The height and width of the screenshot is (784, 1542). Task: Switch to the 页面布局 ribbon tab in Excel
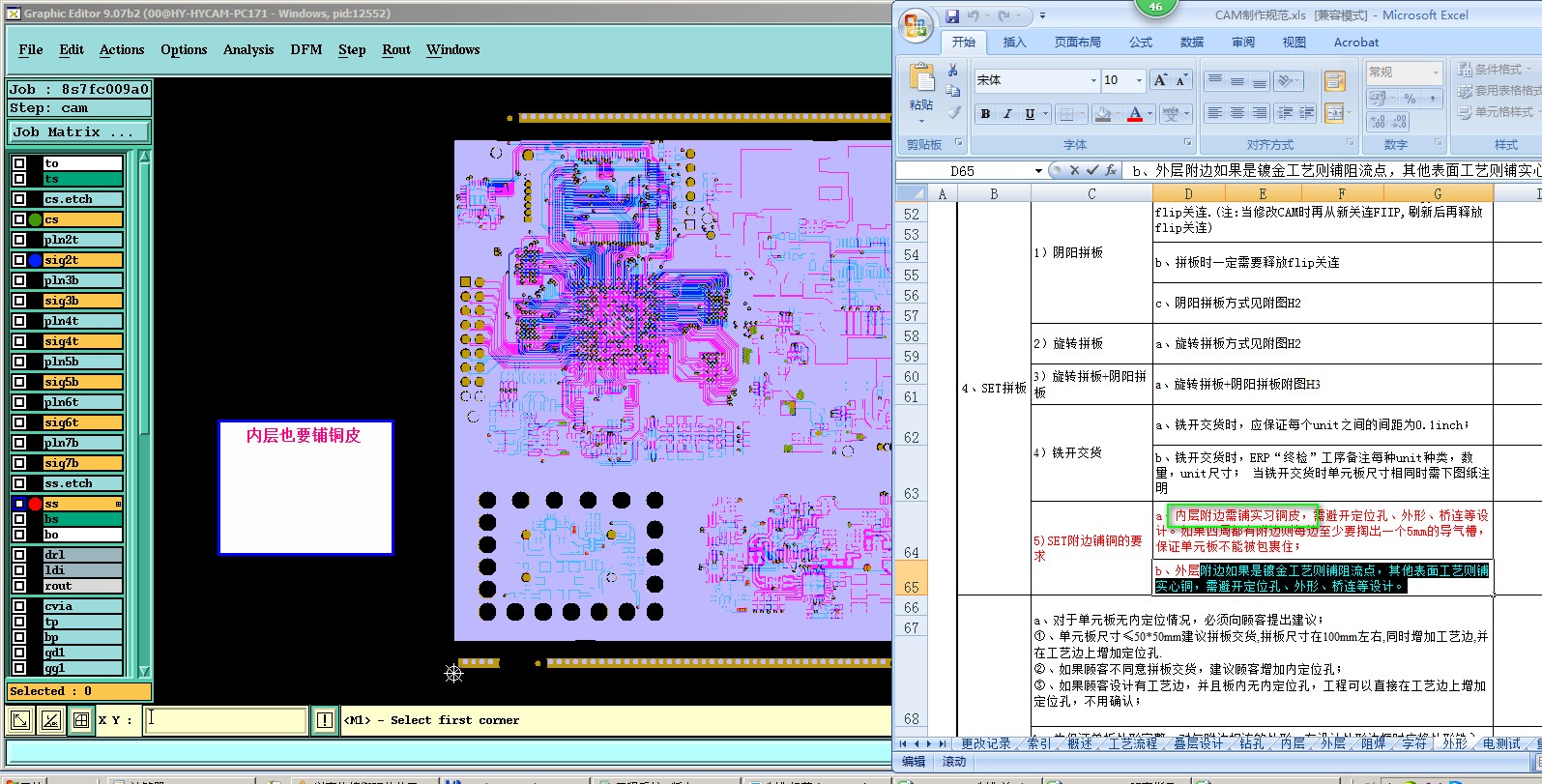click(x=1078, y=43)
